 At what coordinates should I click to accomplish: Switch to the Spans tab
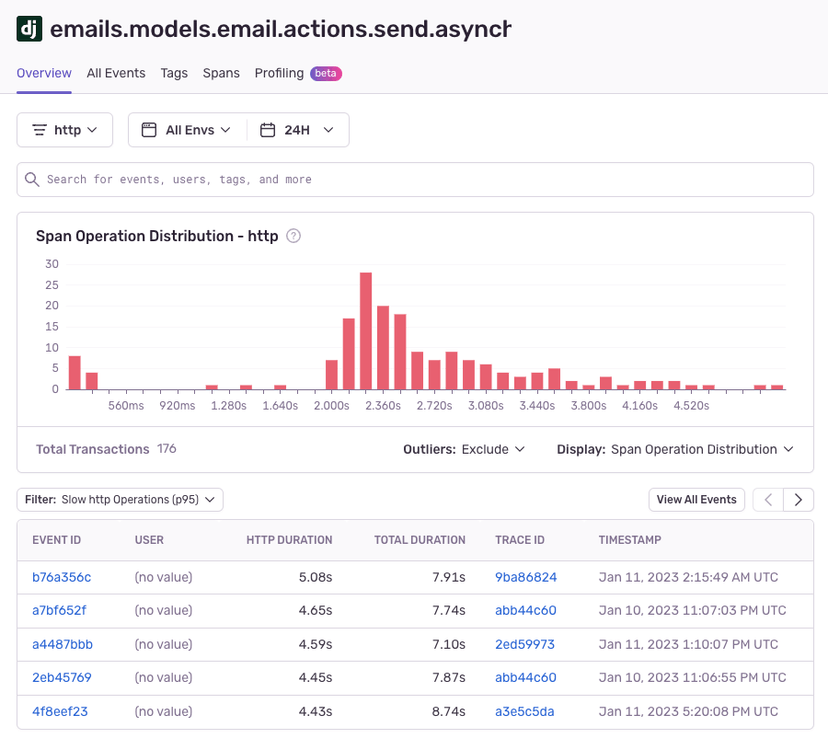221,73
